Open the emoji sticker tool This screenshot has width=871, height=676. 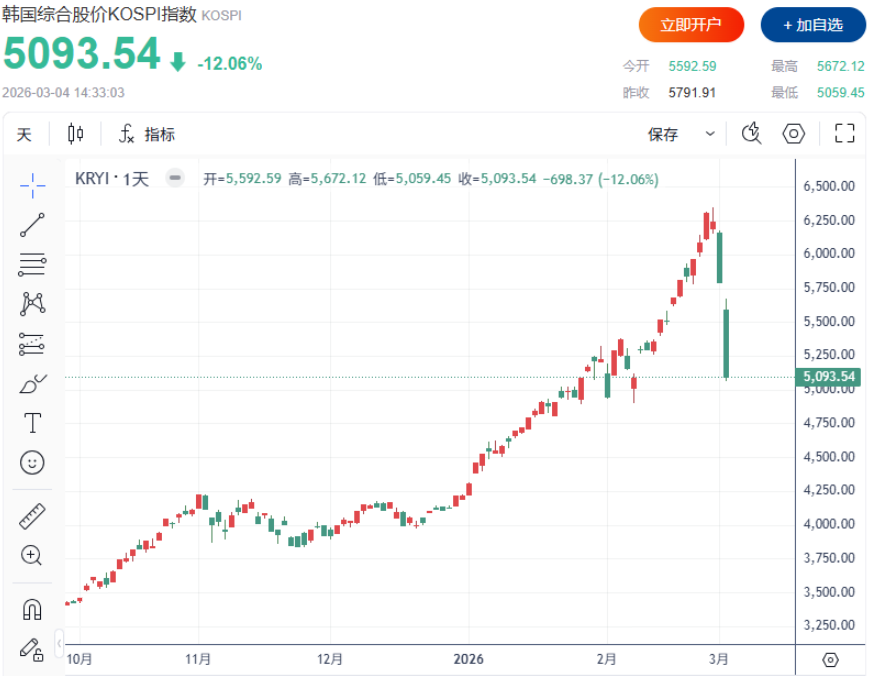click(30, 462)
